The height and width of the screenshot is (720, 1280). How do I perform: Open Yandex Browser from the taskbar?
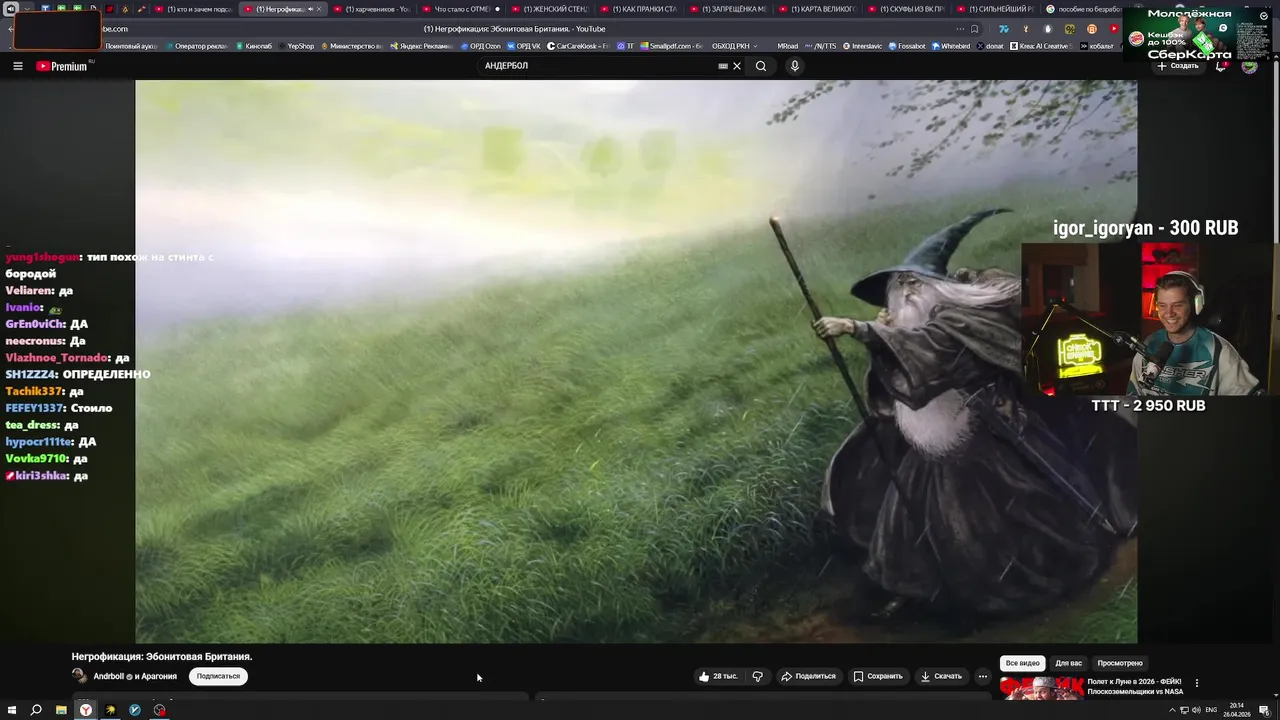coord(86,710)
